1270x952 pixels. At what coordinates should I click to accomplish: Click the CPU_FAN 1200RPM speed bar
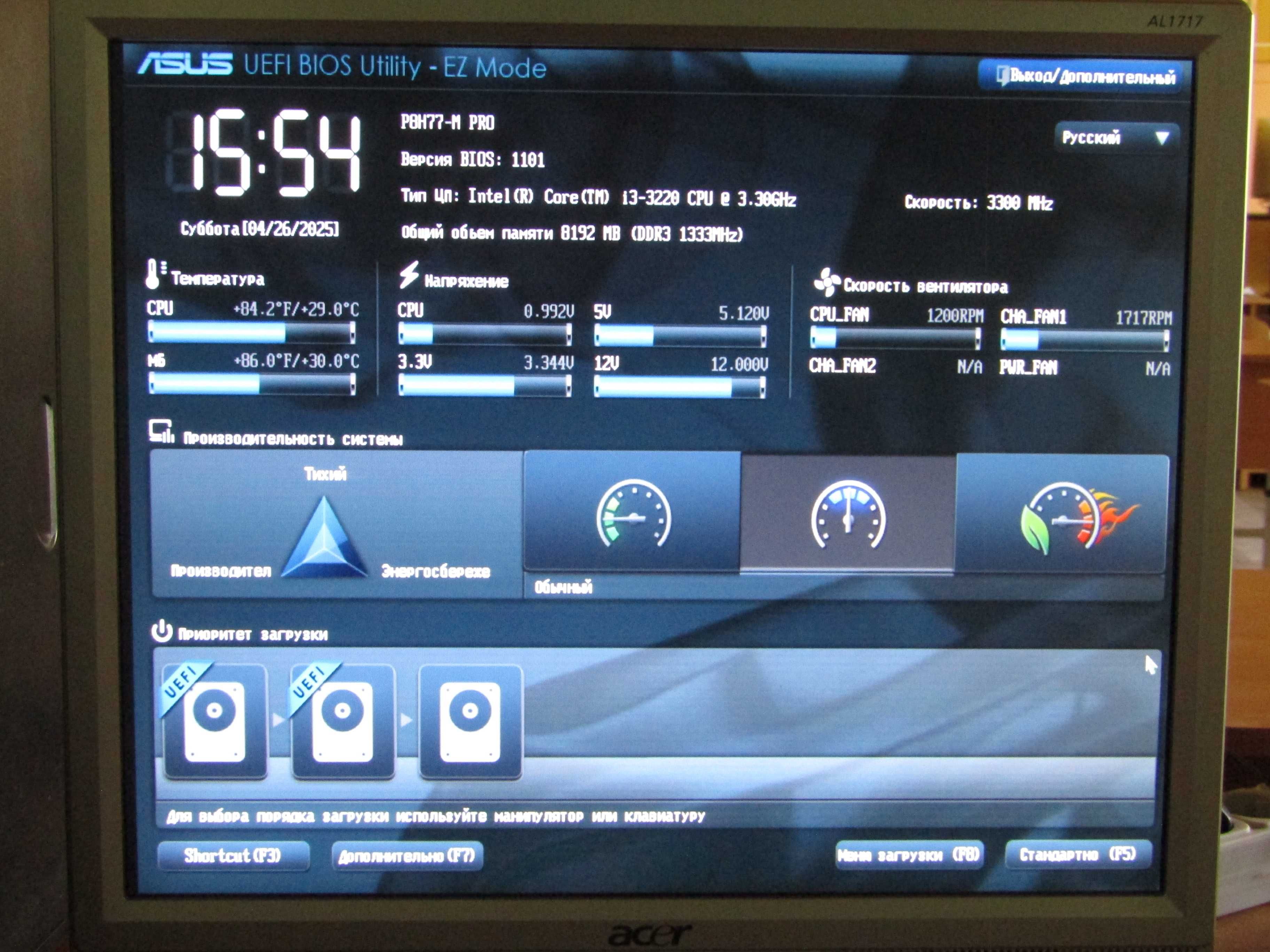[x=895, y=338]
